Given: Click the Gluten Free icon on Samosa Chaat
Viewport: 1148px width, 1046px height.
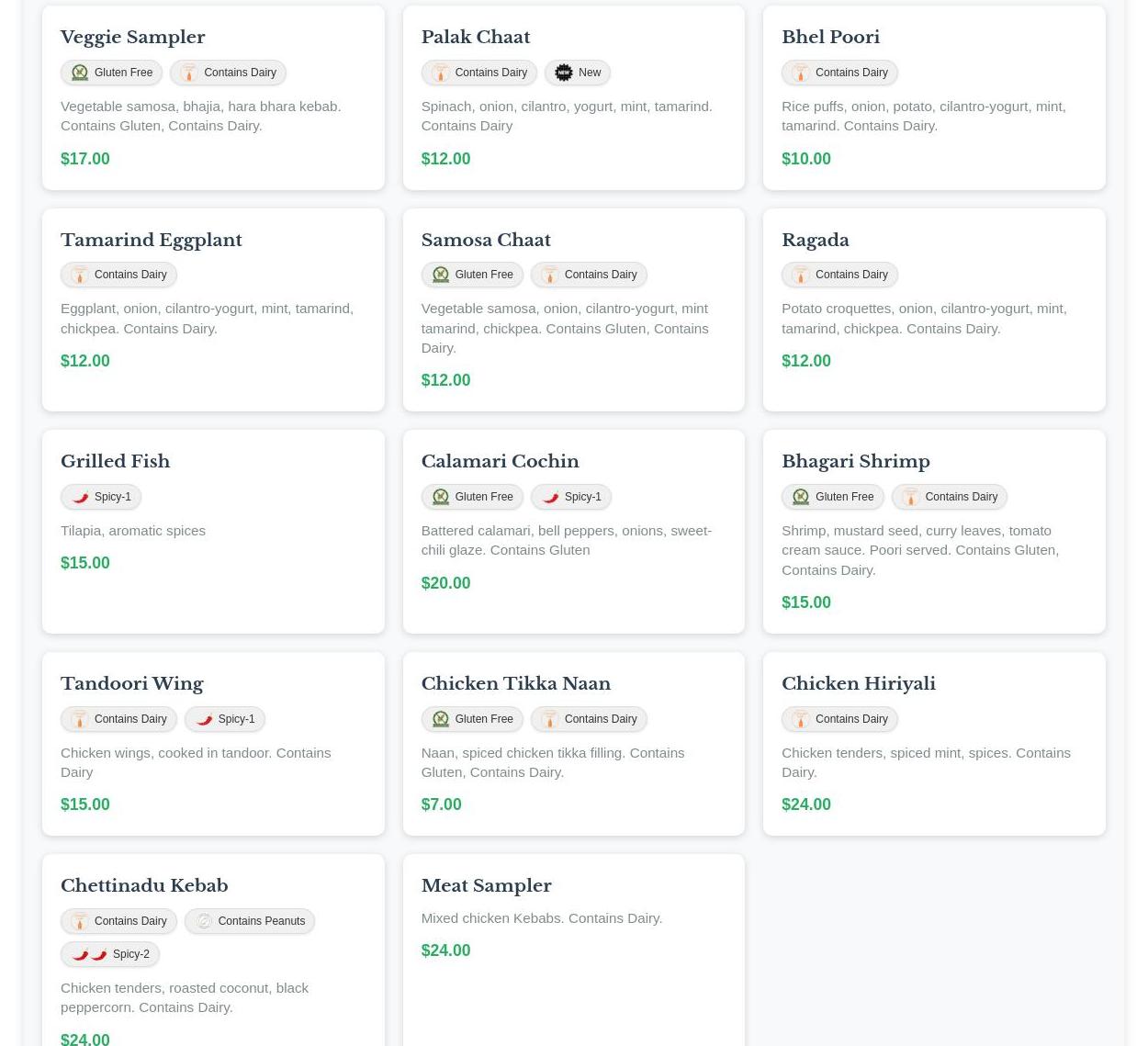Looking at the screenshot, I should [x=441, y=275].
